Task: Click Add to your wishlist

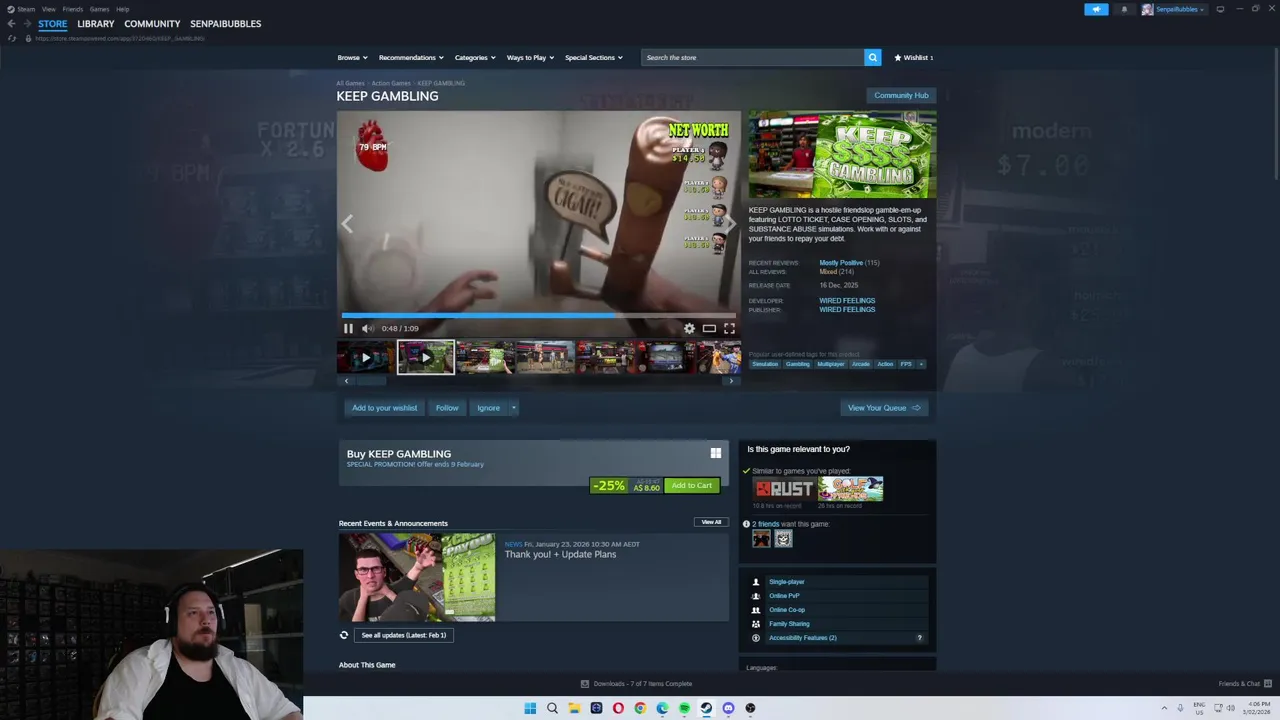Action: (385, 408)
